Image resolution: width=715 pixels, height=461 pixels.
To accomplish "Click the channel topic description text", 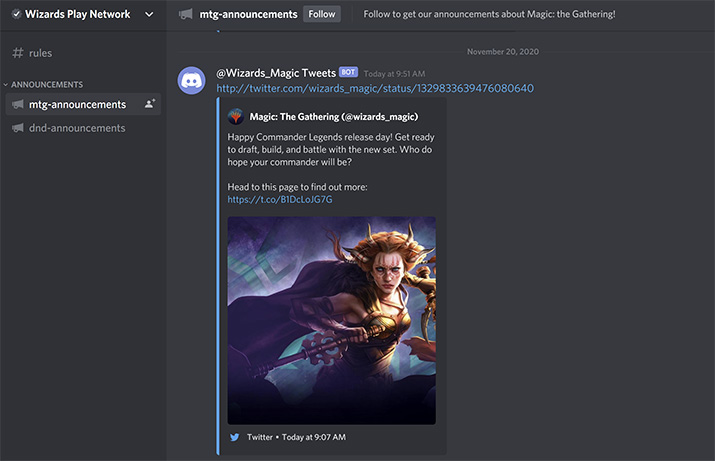I will (489, 14).
